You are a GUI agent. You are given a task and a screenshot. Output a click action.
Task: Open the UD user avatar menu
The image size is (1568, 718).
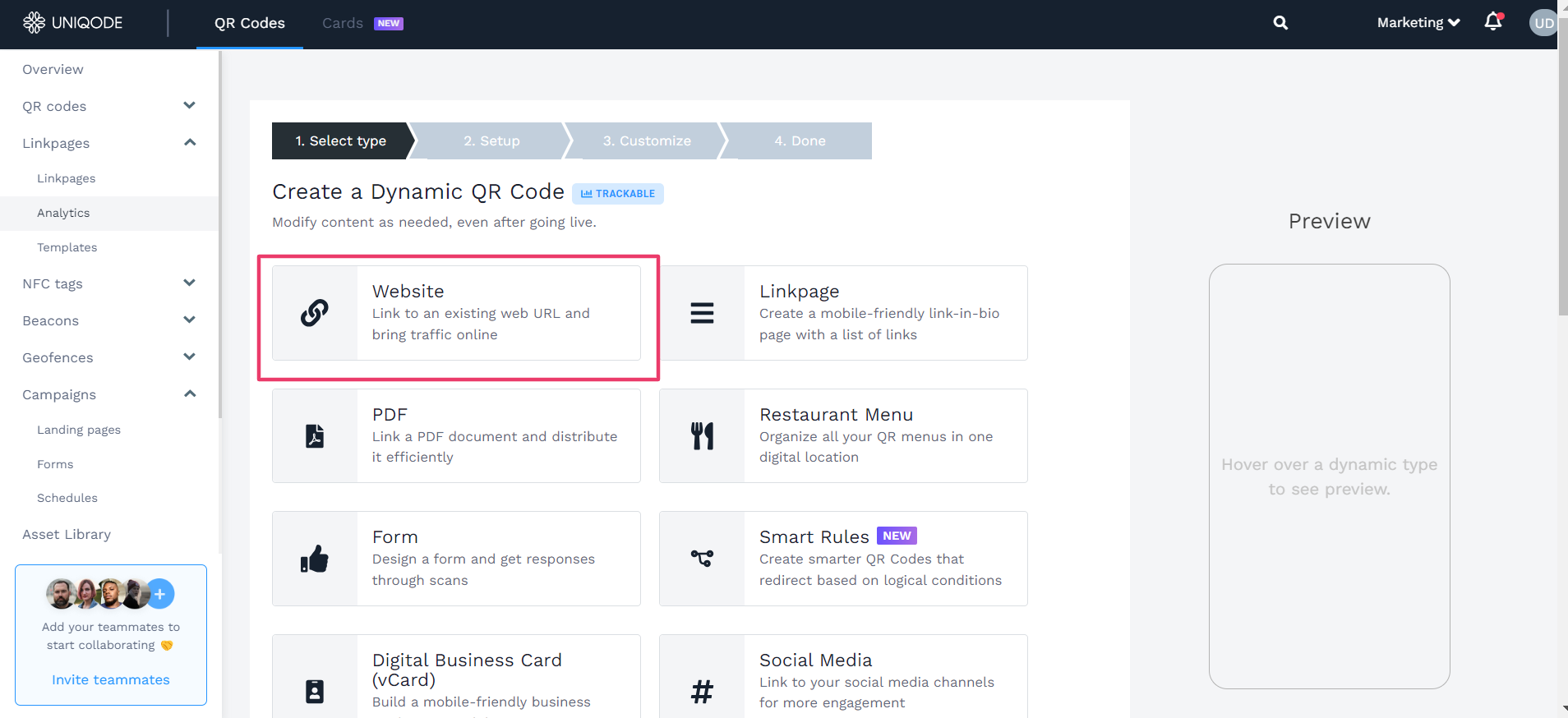(x=1543, y=23)
